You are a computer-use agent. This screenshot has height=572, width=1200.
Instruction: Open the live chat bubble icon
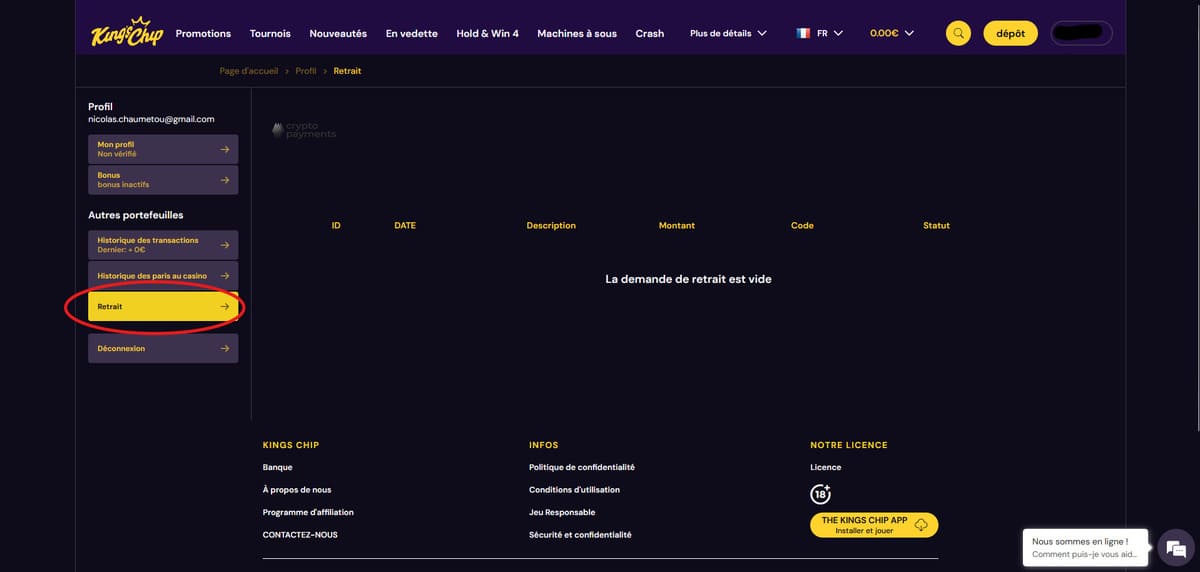point(1175,548)
